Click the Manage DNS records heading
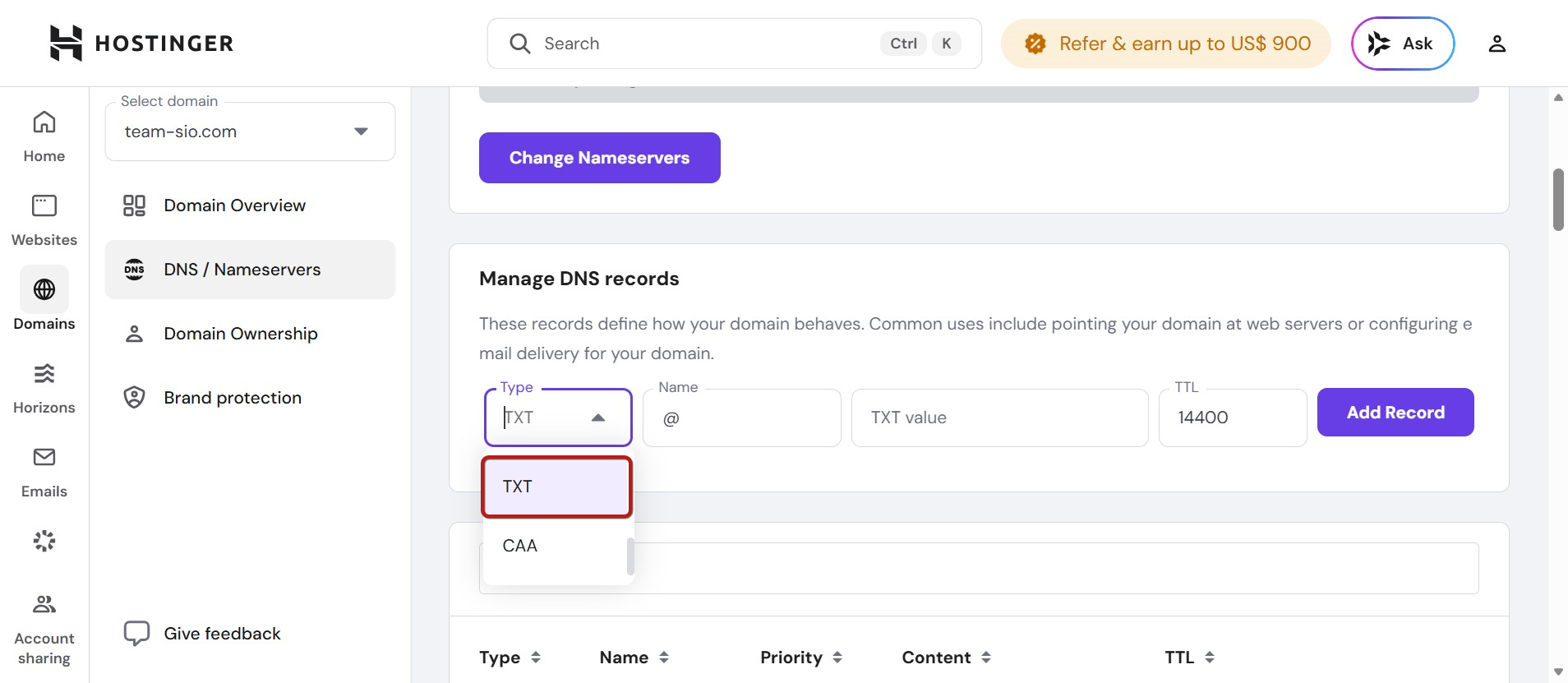 click(579, 279)
